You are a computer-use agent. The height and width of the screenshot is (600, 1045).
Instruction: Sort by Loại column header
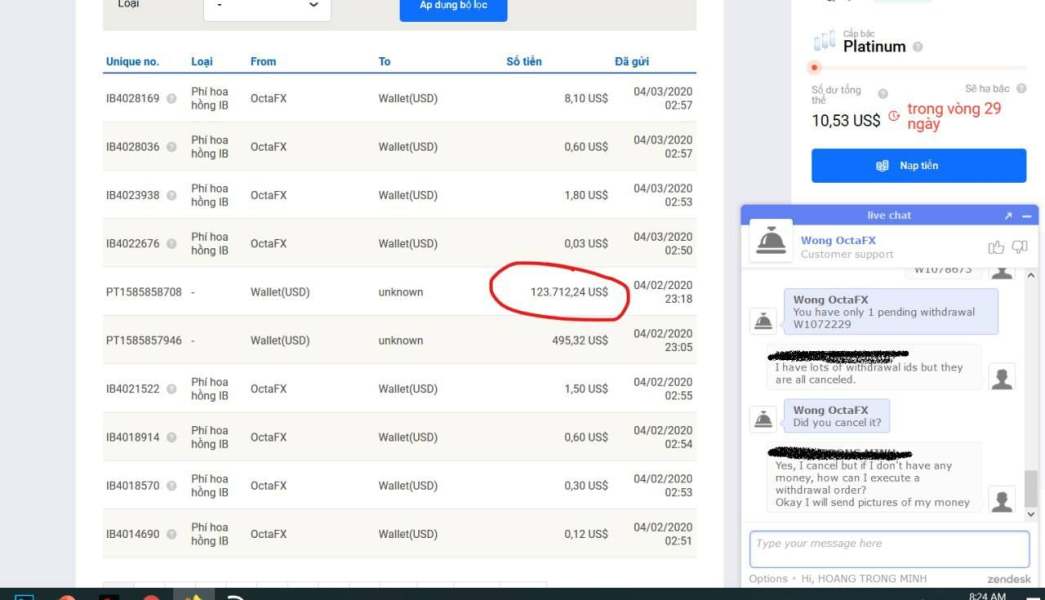(x=202, y=61)
